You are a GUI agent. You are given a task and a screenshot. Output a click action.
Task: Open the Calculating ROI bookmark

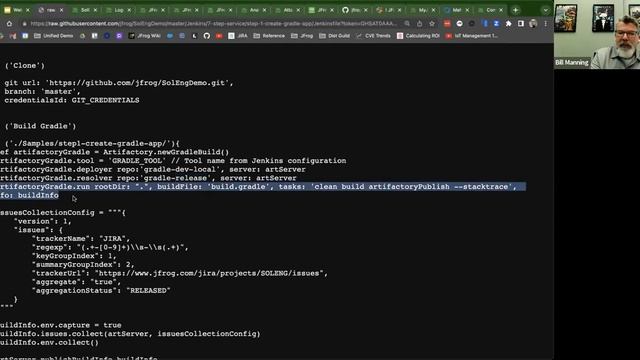[x=418, y=36]
